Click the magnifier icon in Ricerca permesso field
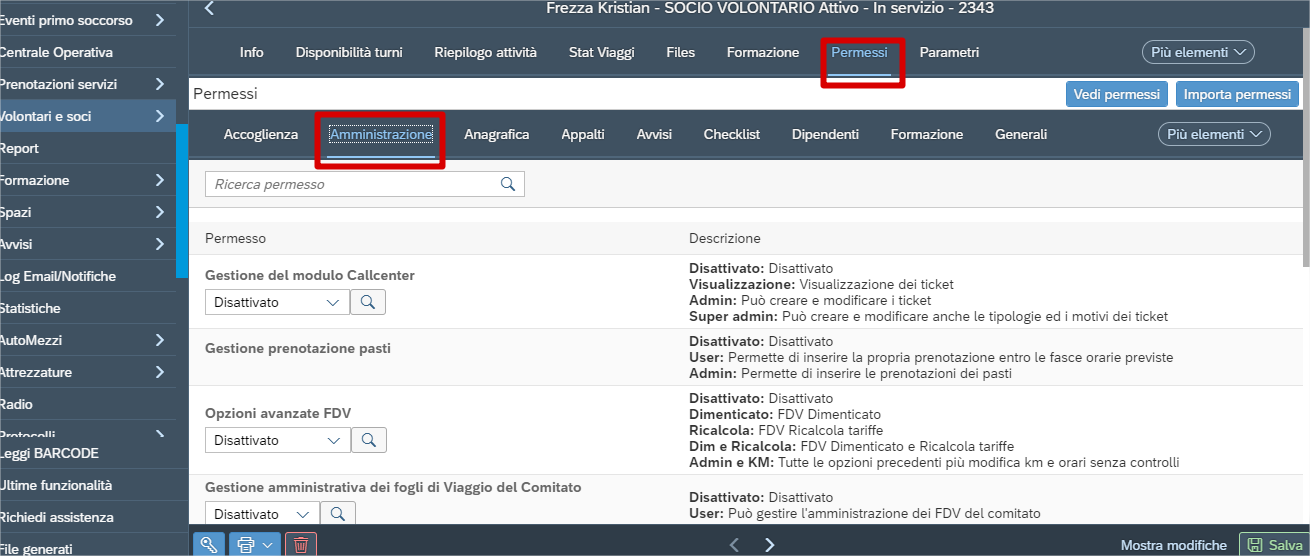This screenshot has height=556, width=1310. pos(508,184)
